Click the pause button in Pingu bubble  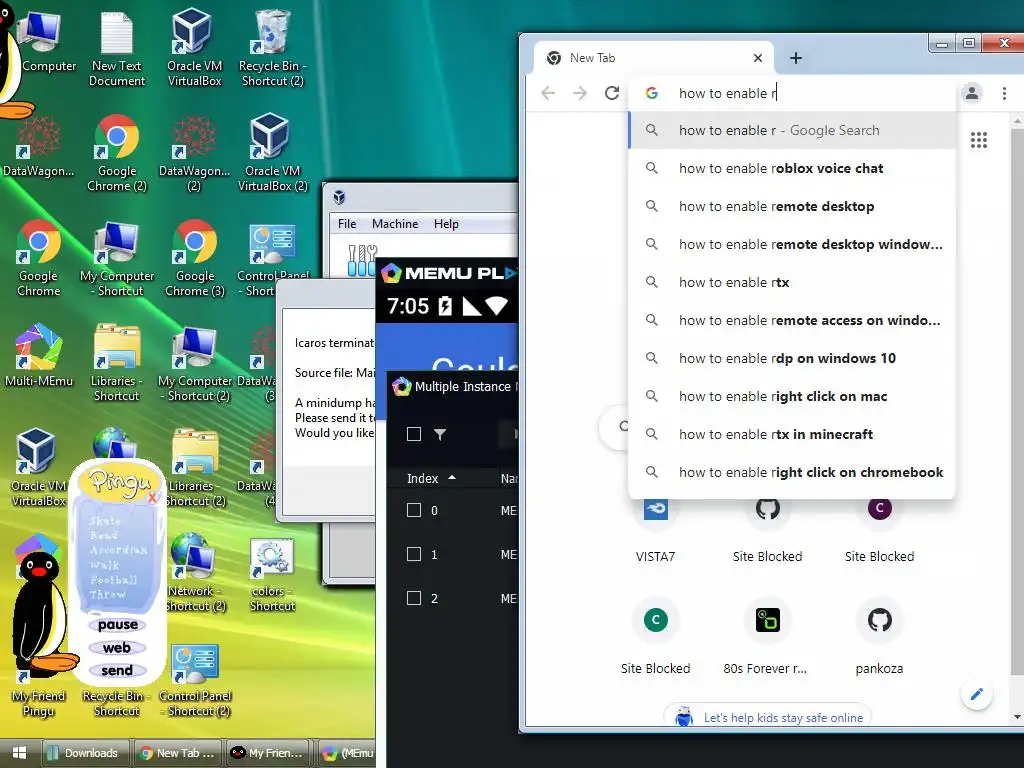pos(118,625)
